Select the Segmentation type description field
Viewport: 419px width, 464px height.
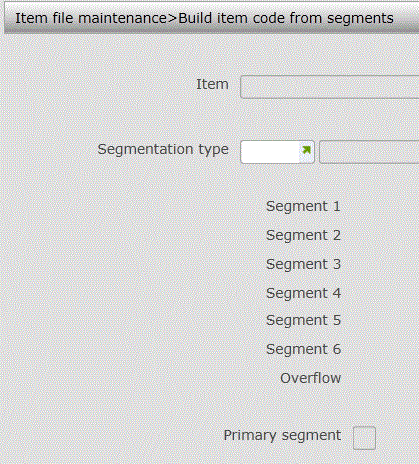369,152
